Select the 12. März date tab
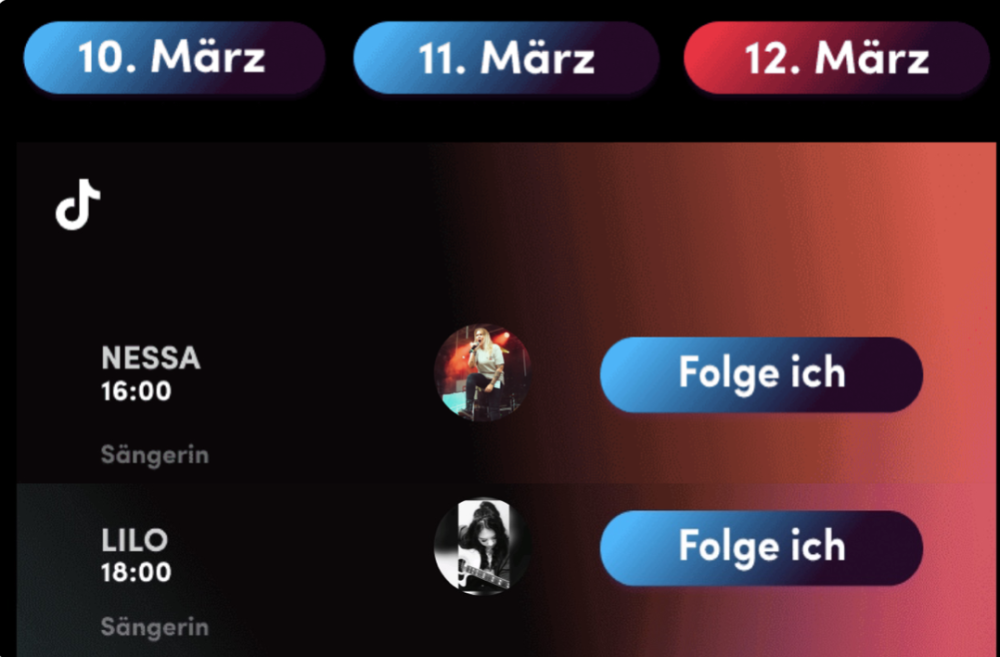This screenshot has width=1000, height=657. click(836, 57)
